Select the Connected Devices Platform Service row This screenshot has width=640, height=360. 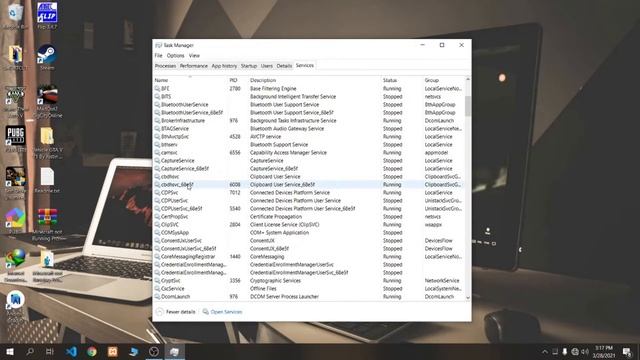coord(309,192)
